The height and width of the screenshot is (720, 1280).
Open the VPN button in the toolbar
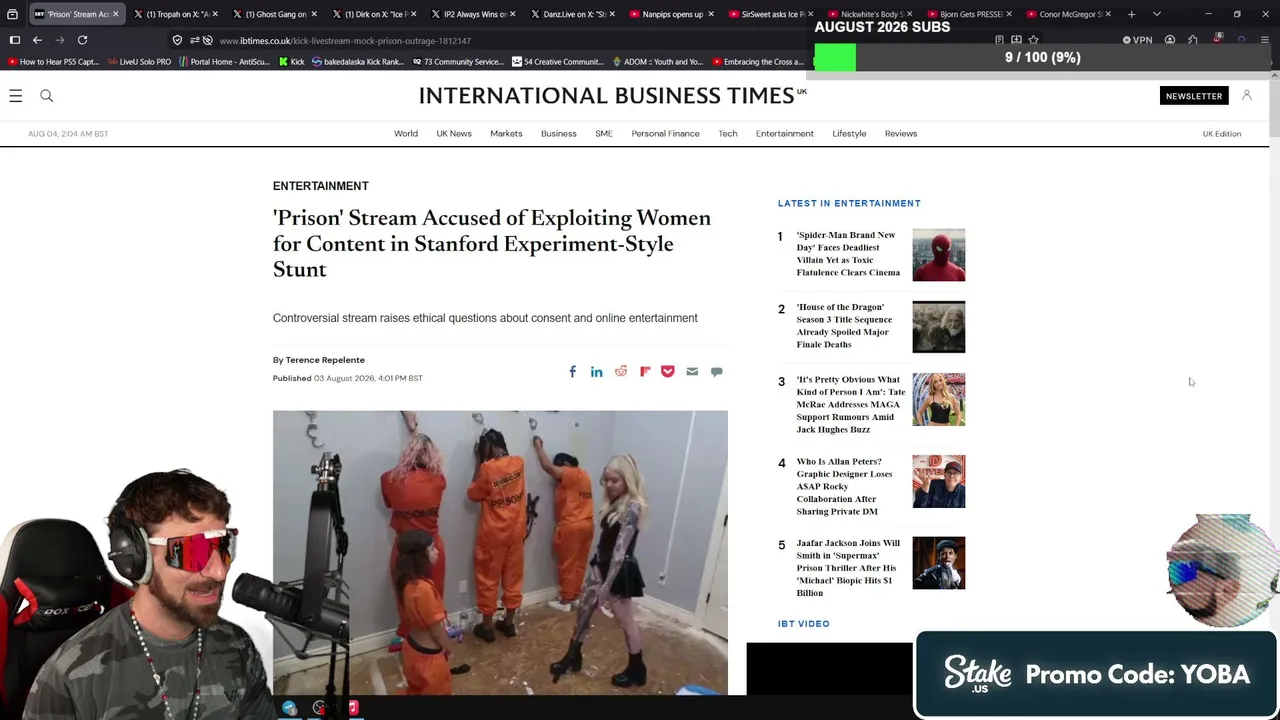(1137, 40)
